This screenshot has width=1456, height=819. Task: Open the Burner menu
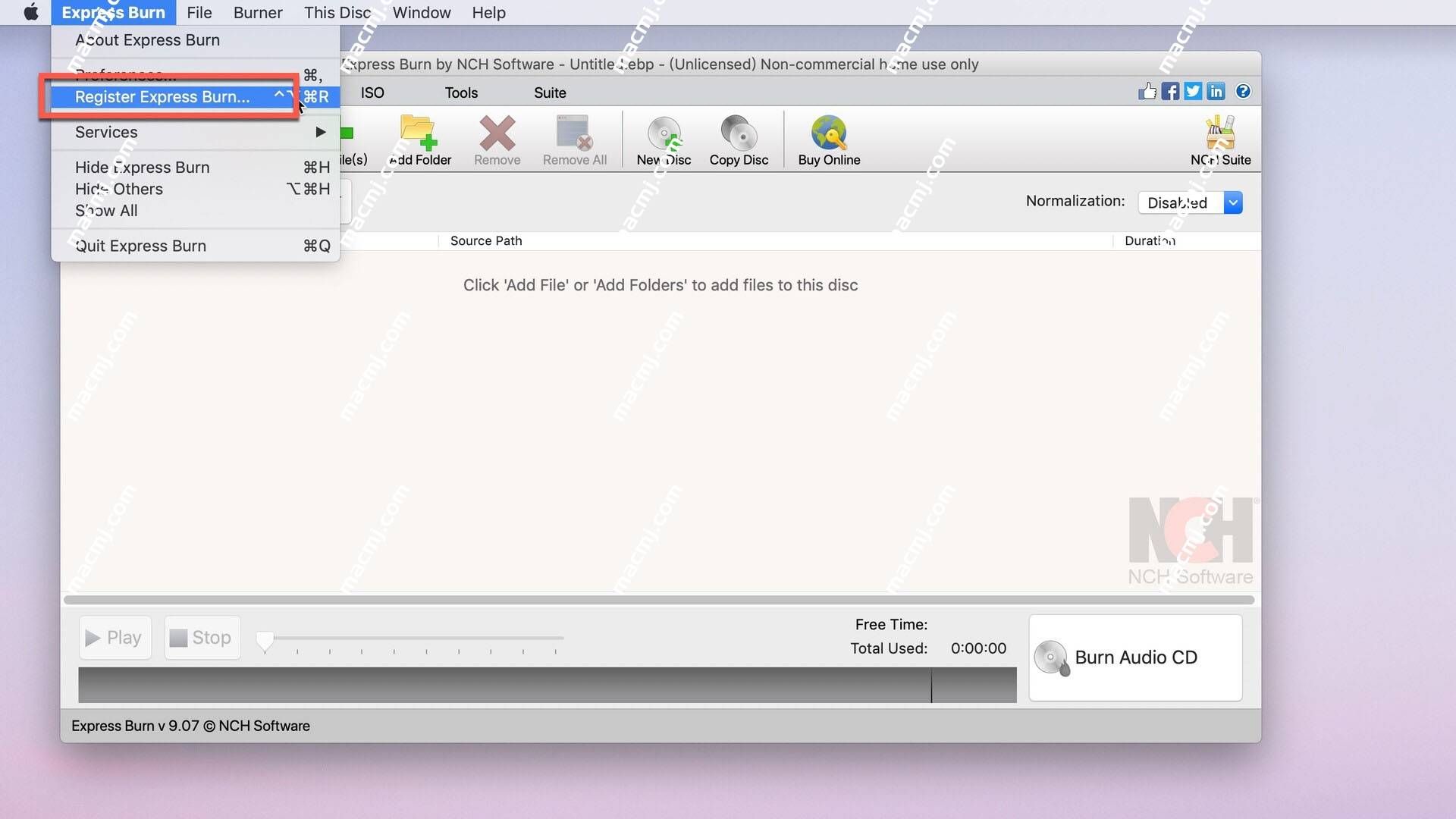click(258, 12)
